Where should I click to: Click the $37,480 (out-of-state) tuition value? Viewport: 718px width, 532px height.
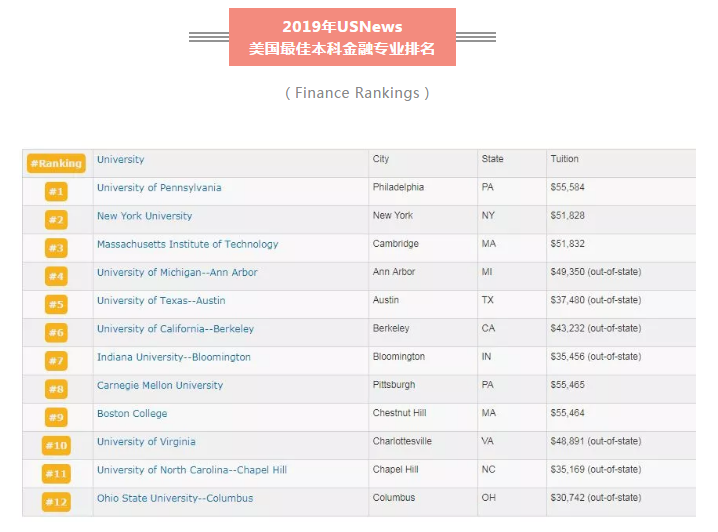(x=596, y=300)
